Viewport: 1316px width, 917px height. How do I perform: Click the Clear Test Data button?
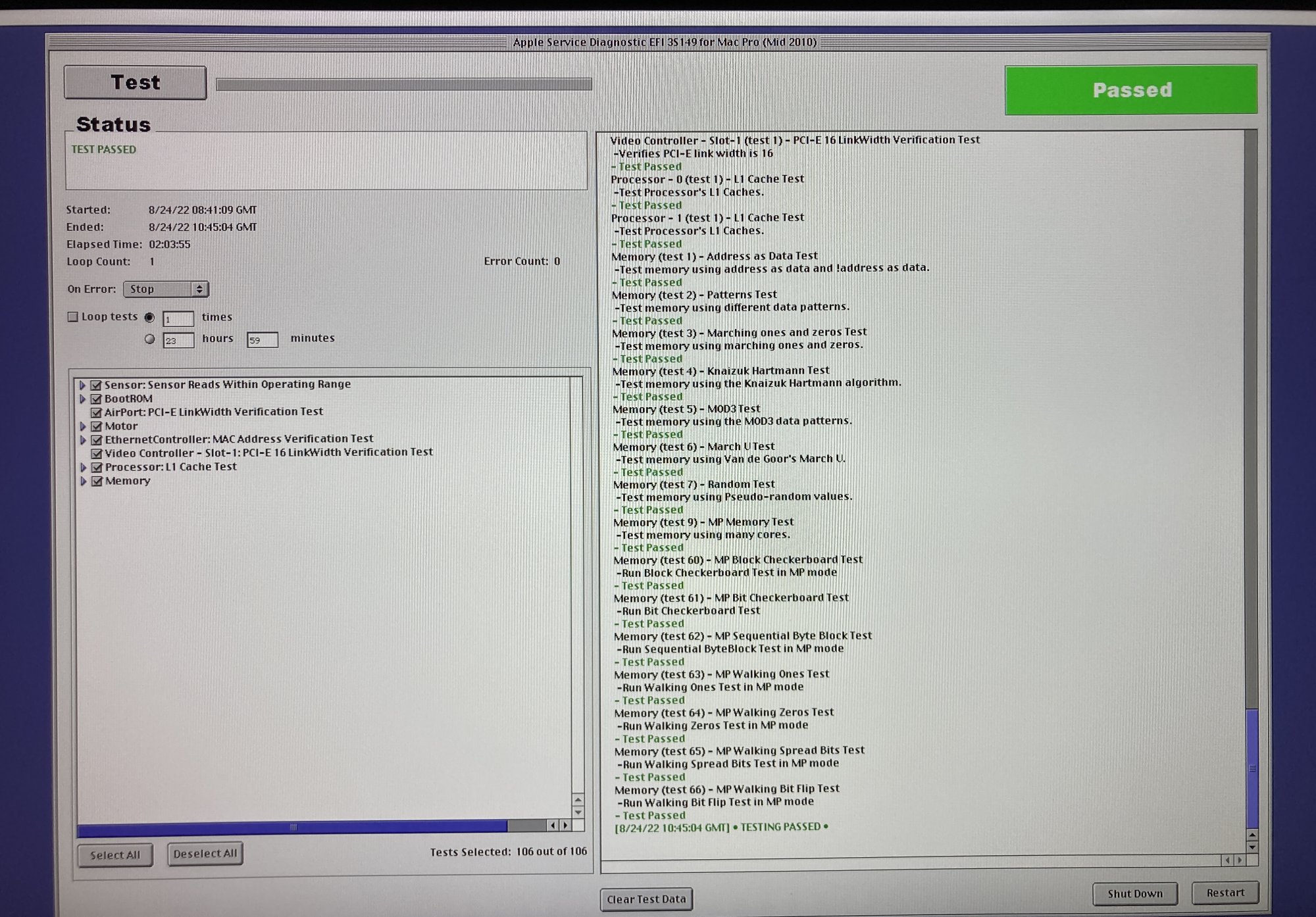coord(645,899)
